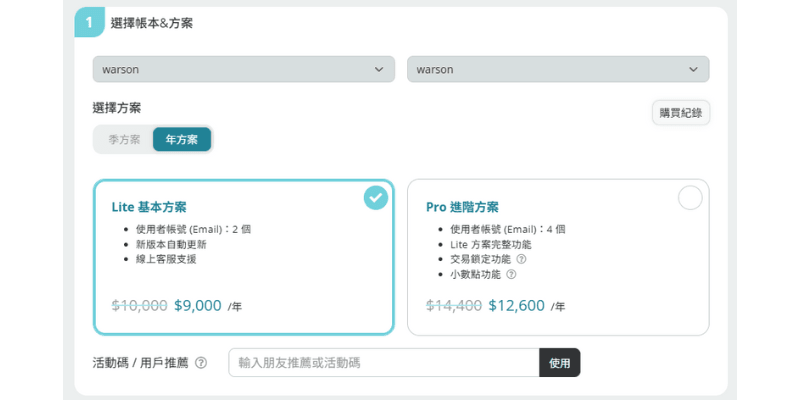The image size is (800, 400).
Task: Open the help tooltip for 活動碼 / 用戶推薦
Action: 201,362
